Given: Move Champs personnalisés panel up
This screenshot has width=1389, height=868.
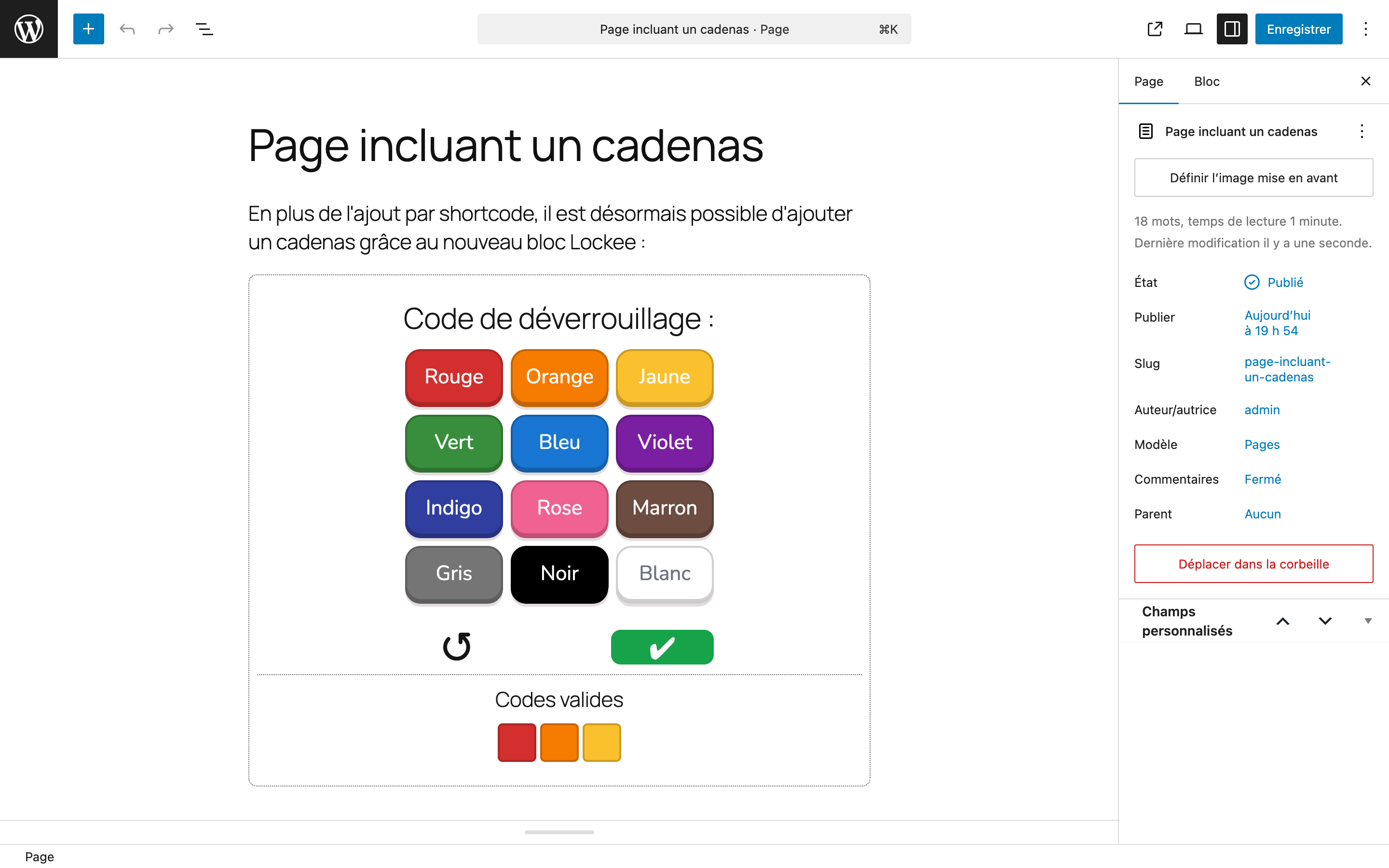Looking at the screenshot, I should point(1283,621).
